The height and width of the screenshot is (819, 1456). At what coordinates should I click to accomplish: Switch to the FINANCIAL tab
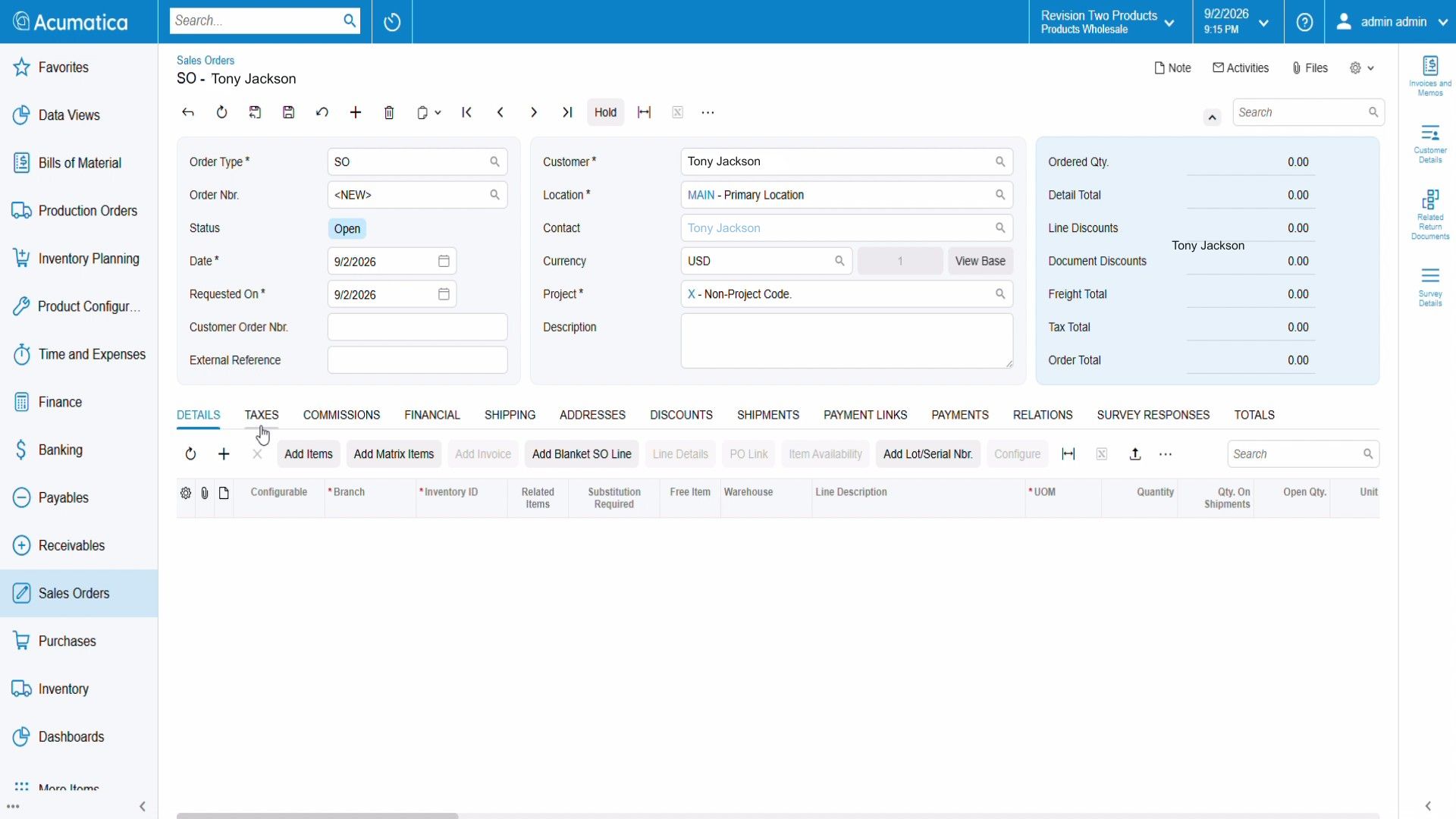pyautogui.click(x=432, y=415)
